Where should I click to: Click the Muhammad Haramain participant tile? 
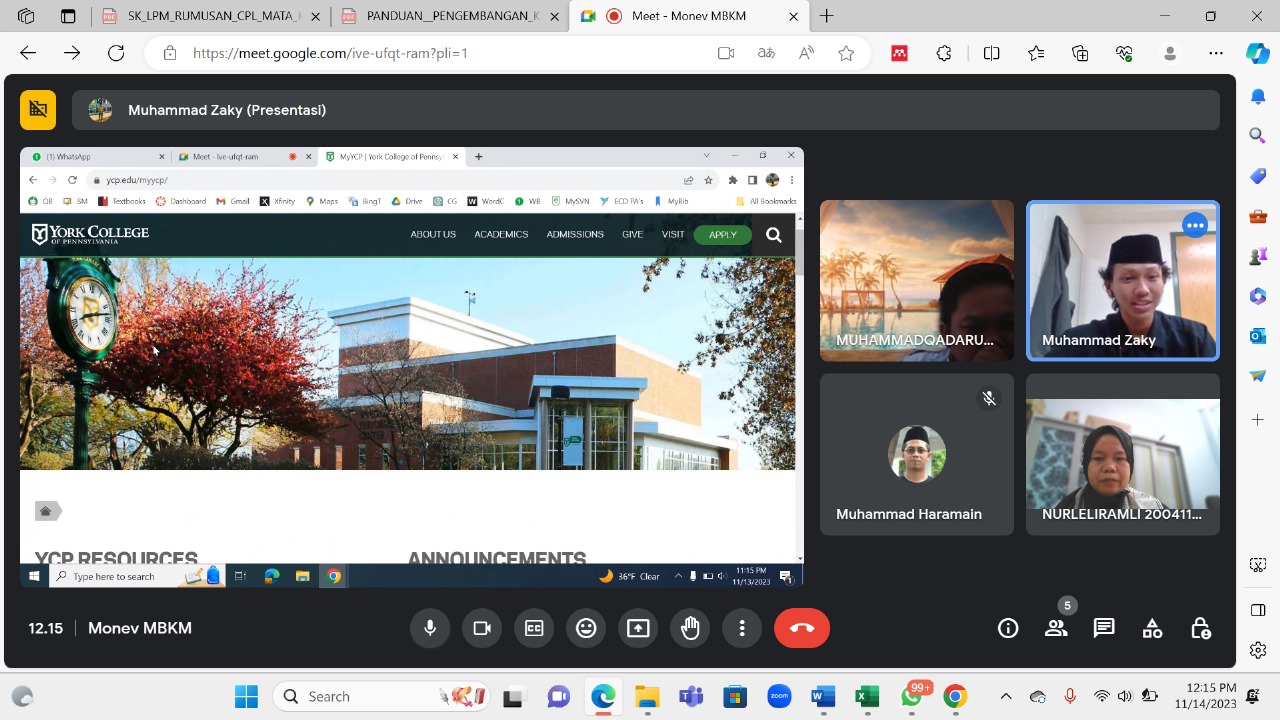click(916, 455)
